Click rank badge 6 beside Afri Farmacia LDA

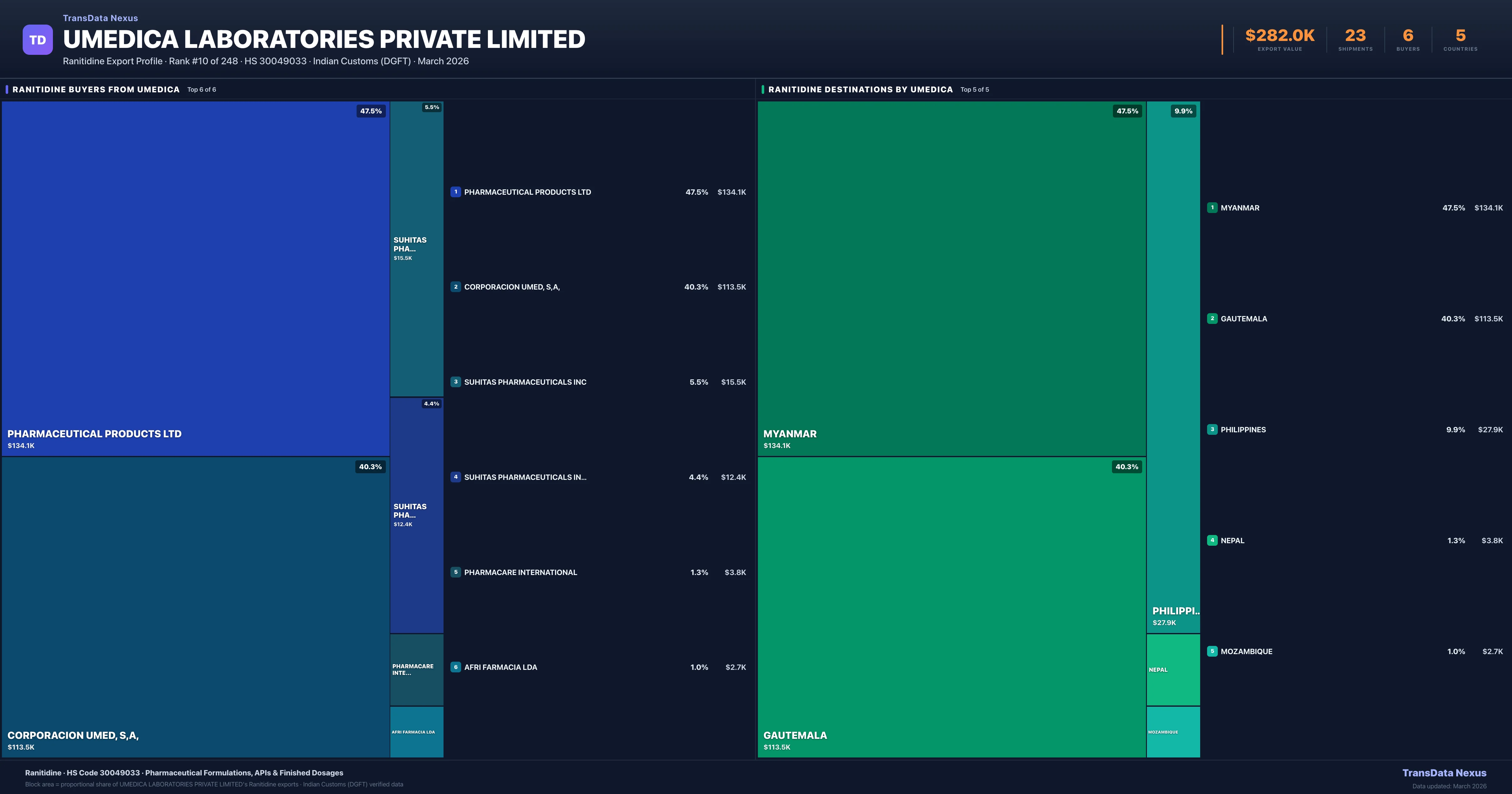pyautogui.click(x=455, y=667)
